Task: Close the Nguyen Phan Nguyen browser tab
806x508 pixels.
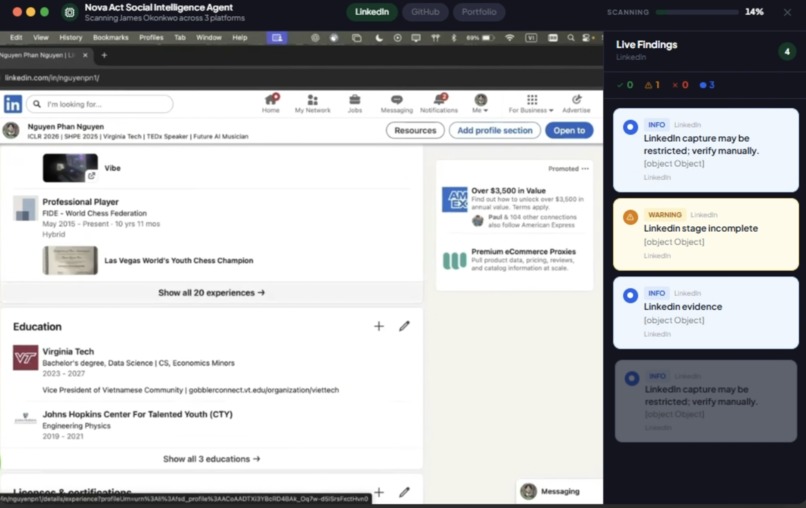Action: pos(85,55)
